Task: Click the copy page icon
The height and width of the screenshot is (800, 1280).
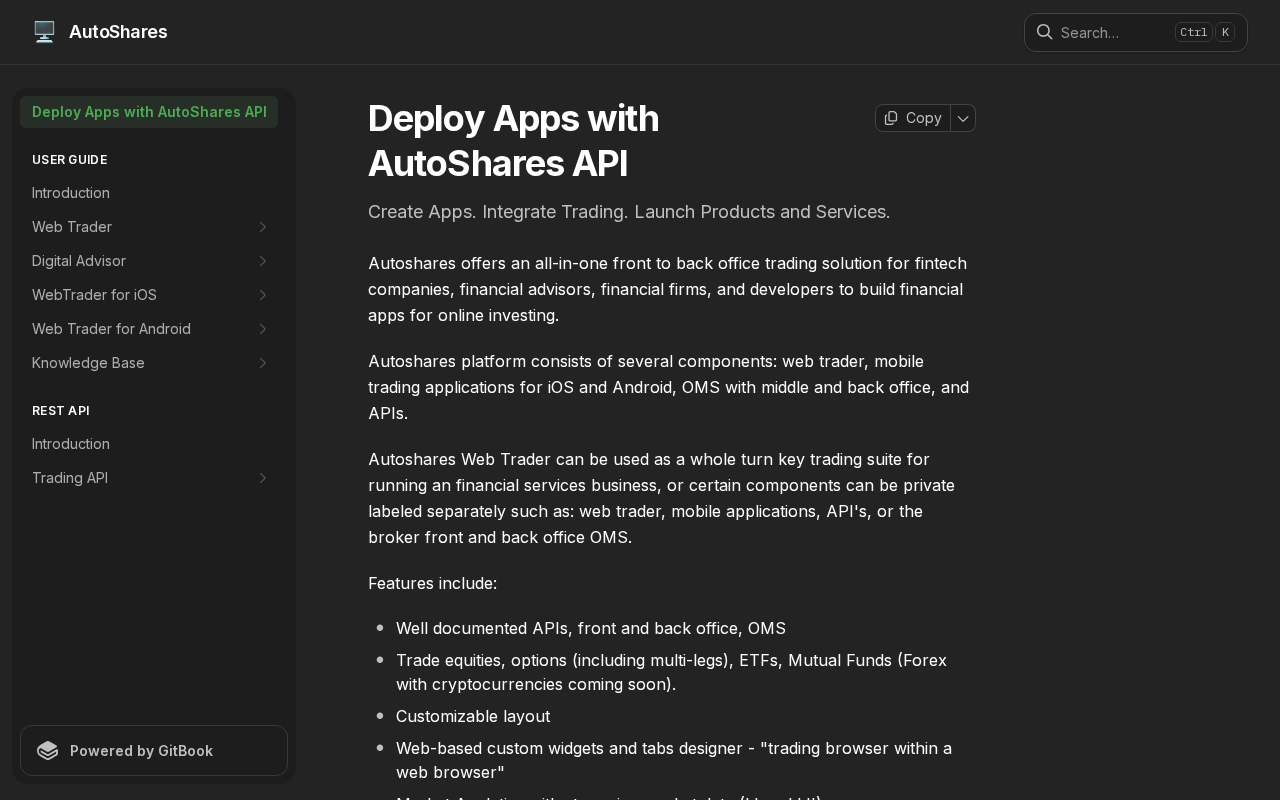Action: 891,118
